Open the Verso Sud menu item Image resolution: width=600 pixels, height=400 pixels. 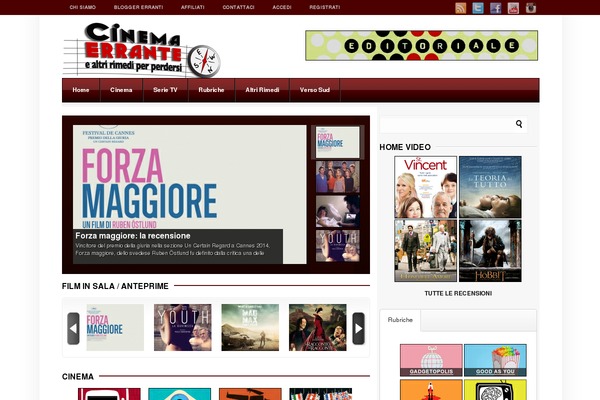pos(315,90)
